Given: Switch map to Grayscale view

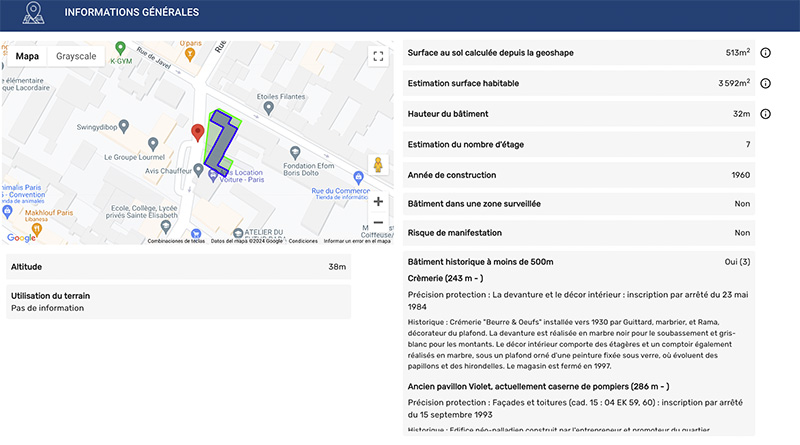Looking at the screenshot, I should [x=76, y=57].
